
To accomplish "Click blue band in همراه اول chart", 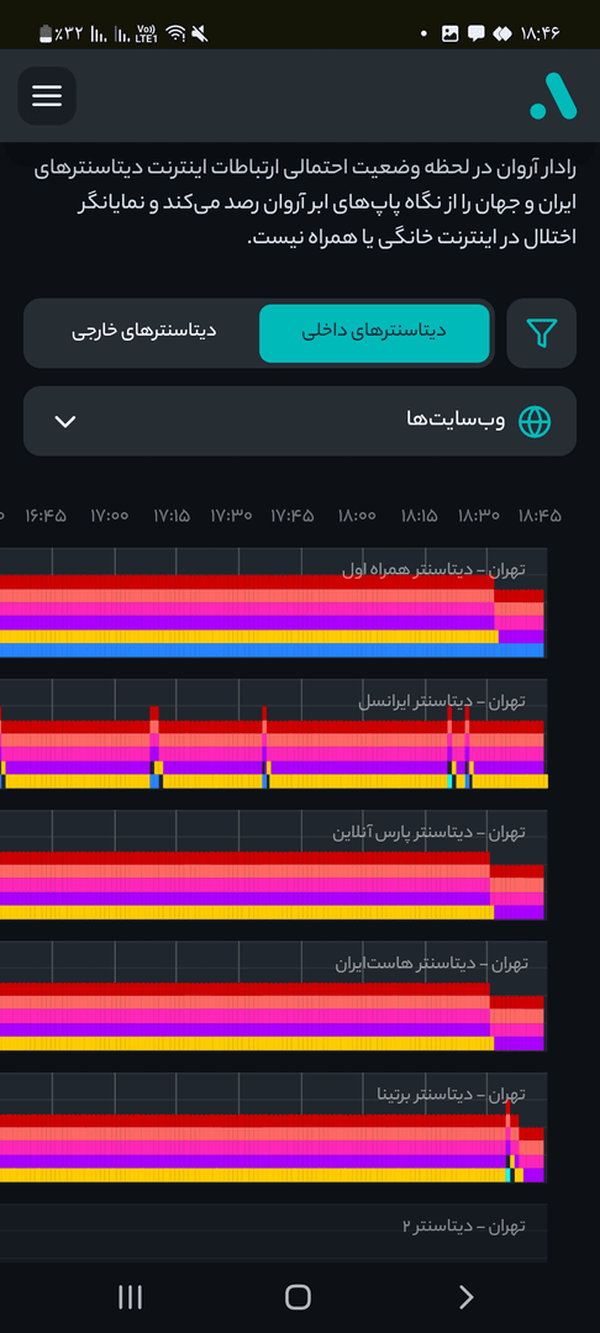I will point(272,650).
